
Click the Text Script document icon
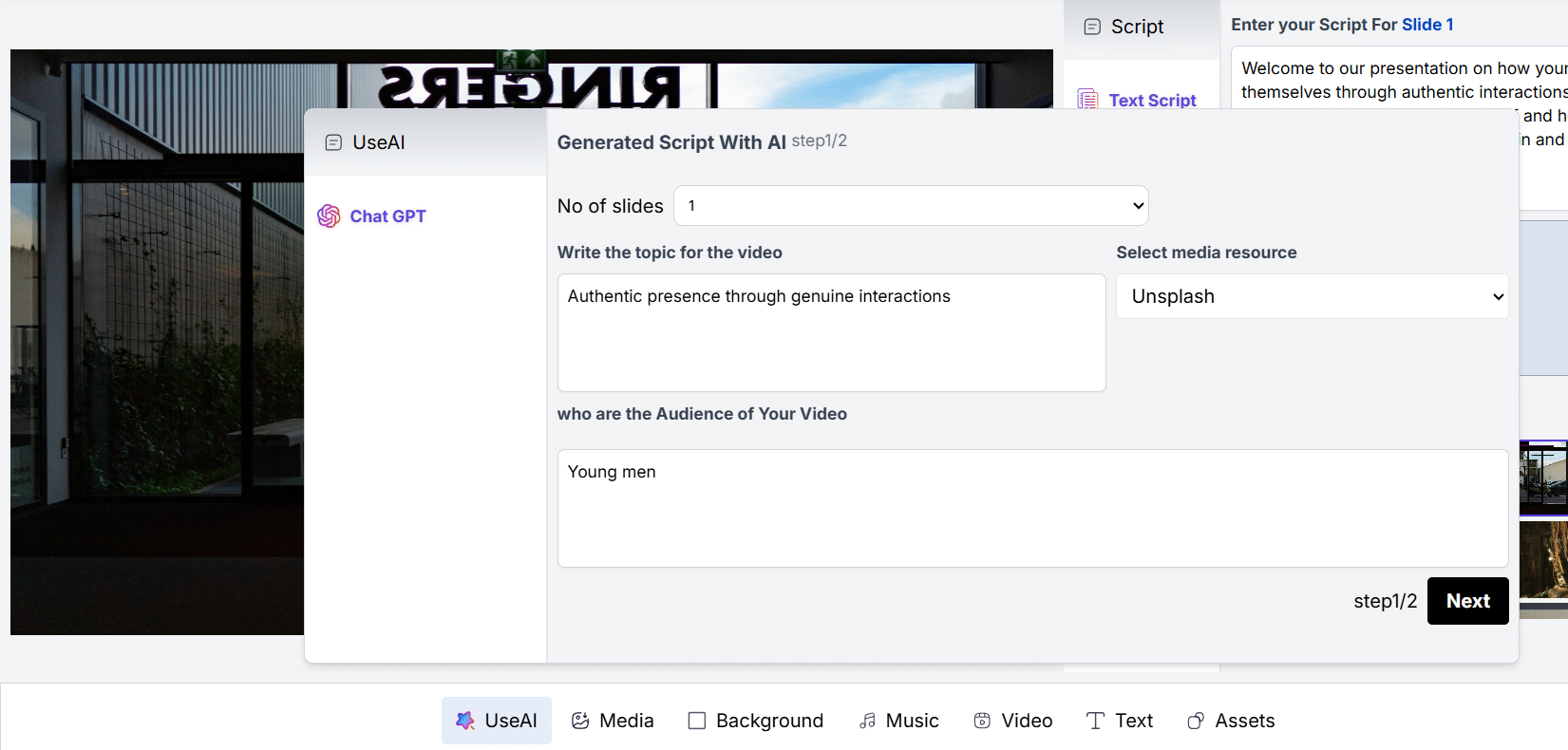click(x=1087, y=99)
